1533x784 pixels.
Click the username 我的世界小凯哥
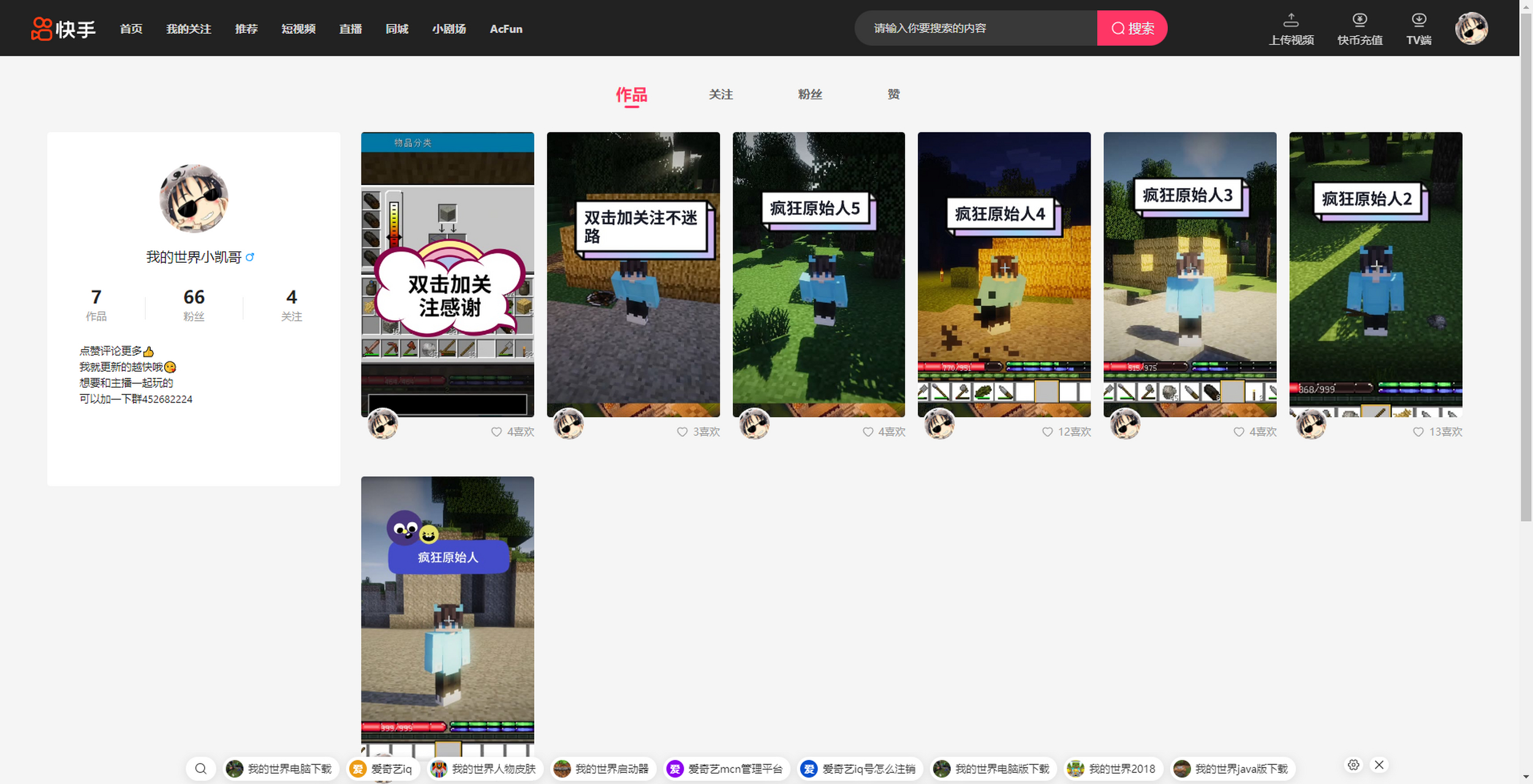(194, 257)
